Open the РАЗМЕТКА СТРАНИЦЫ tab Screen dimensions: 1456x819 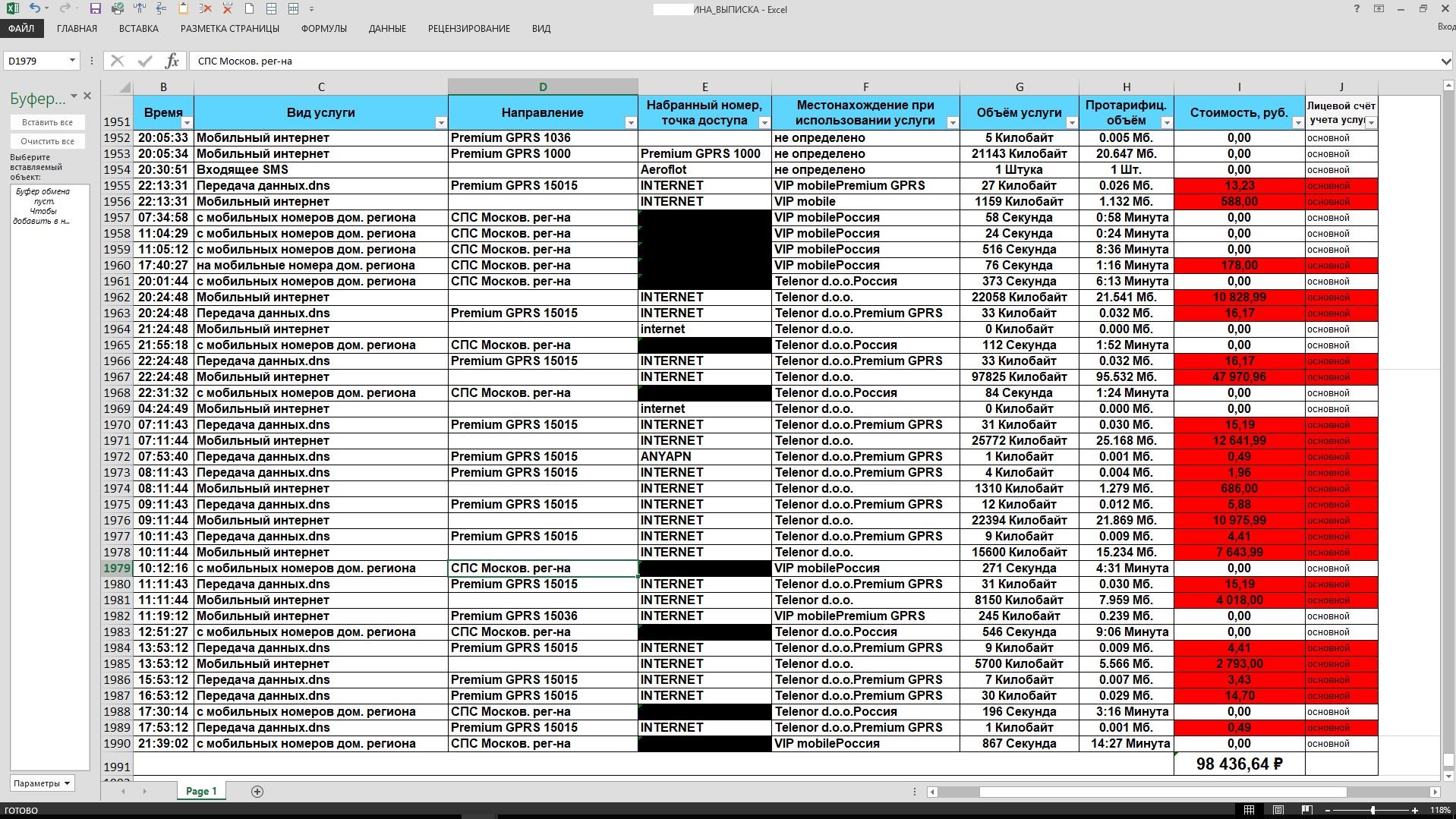click(x=230, y=29)
